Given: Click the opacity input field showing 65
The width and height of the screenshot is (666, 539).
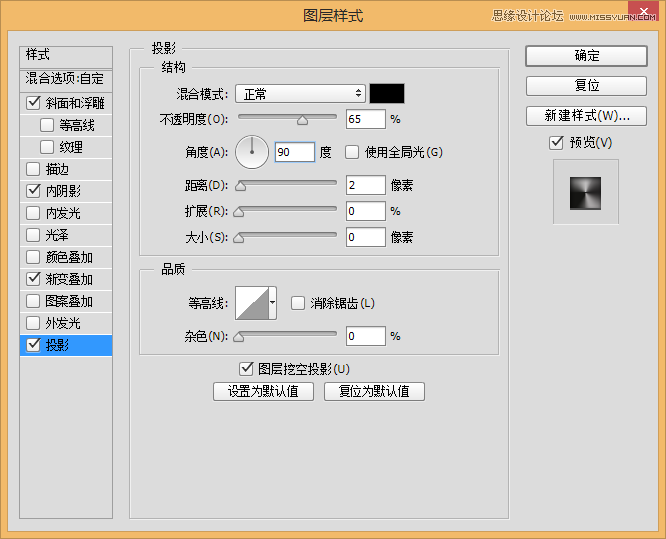Looking at the screenshot, I should click(x=366, y=119).
